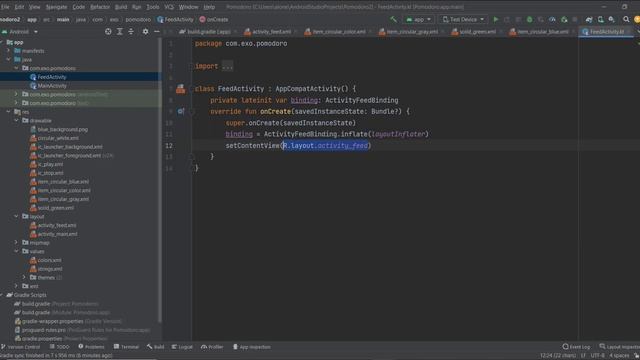Open the app run configuration dropdown

(418, 19)
